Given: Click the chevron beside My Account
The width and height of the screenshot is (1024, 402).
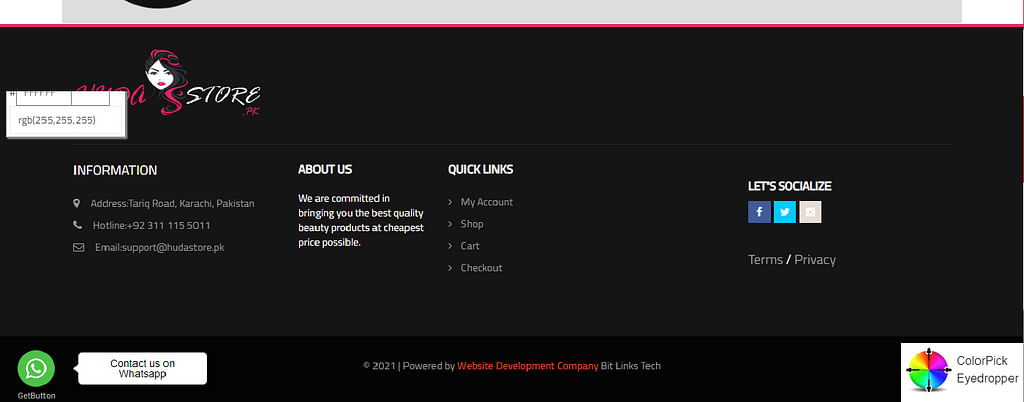Looking at the screenshot, I should coord(451,202).
